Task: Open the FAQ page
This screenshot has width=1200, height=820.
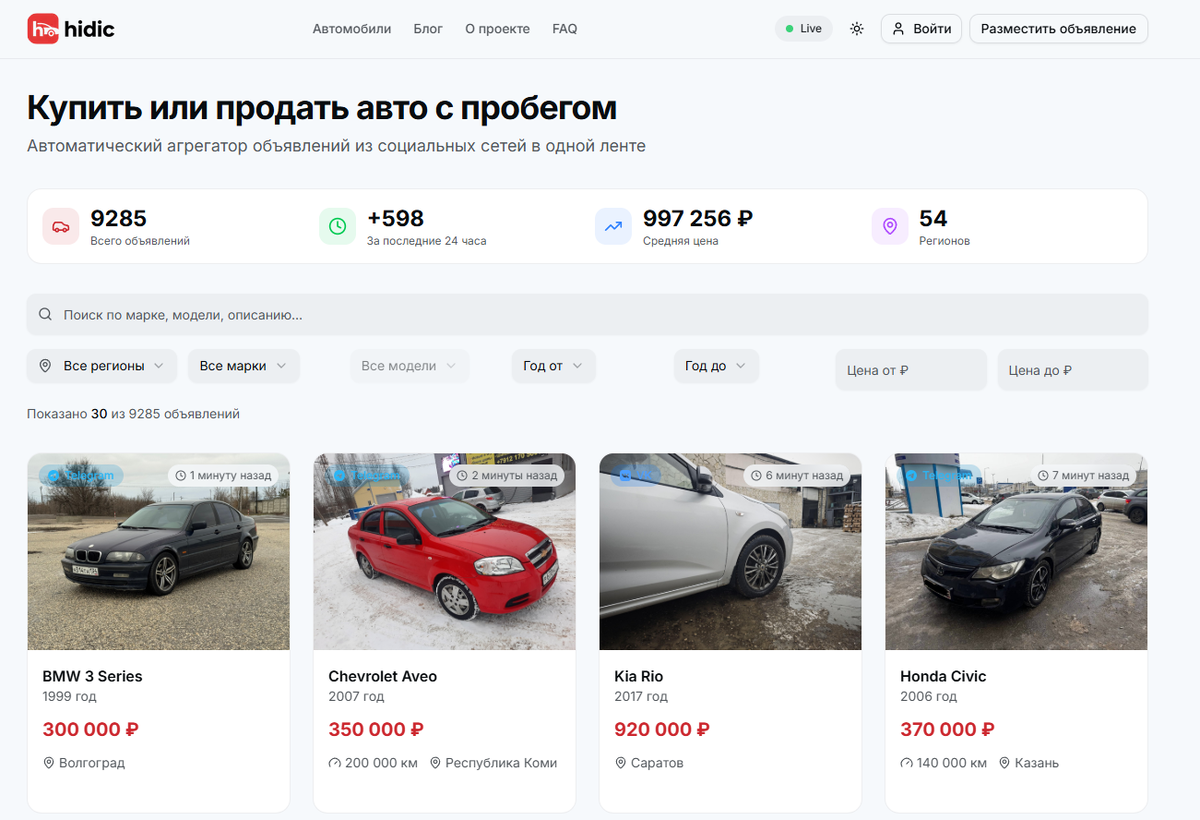Action: (565, 29)
